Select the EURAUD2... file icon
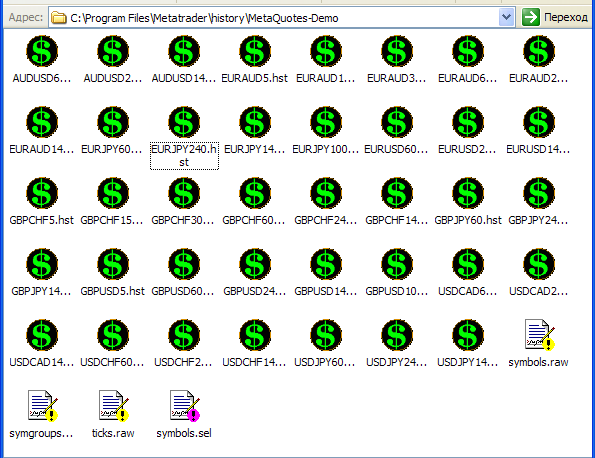This screenshot has height=458, width=595. (539, 51)
